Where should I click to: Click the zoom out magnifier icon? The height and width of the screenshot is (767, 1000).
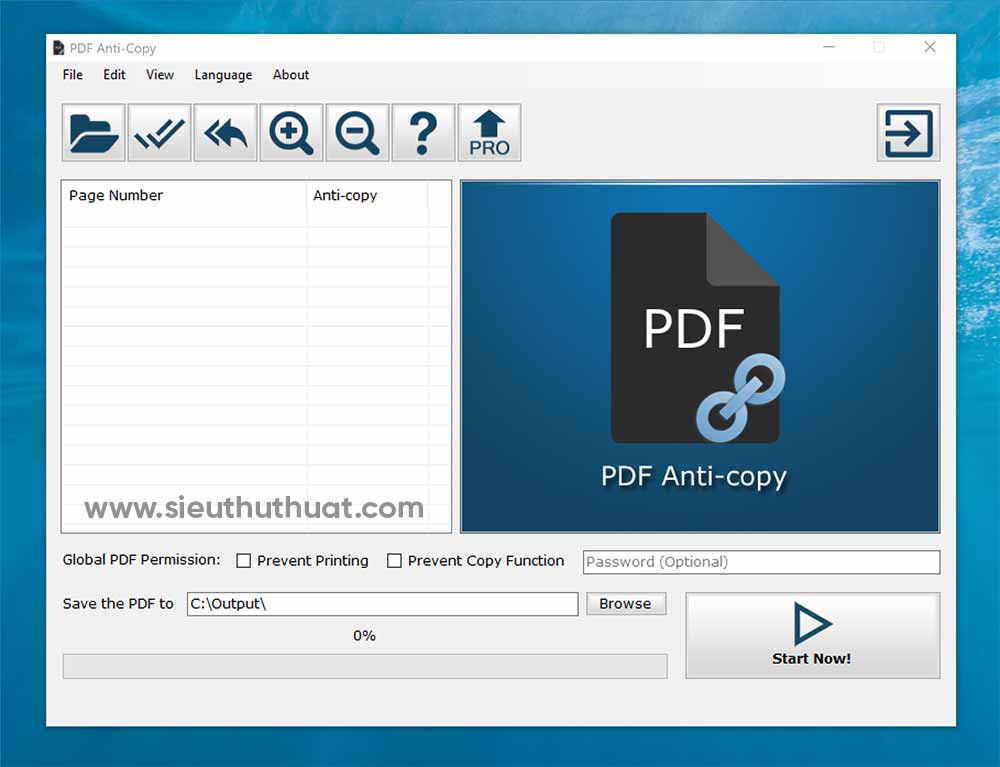357,133
